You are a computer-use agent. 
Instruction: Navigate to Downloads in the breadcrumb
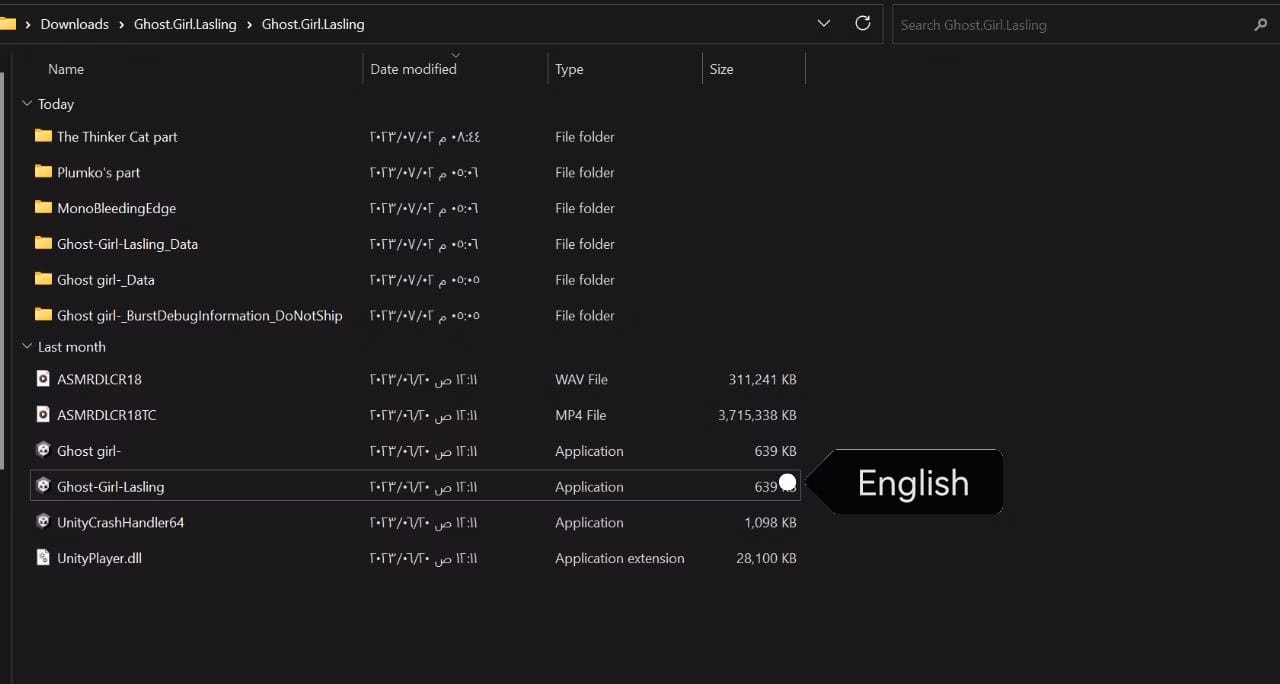74,24
